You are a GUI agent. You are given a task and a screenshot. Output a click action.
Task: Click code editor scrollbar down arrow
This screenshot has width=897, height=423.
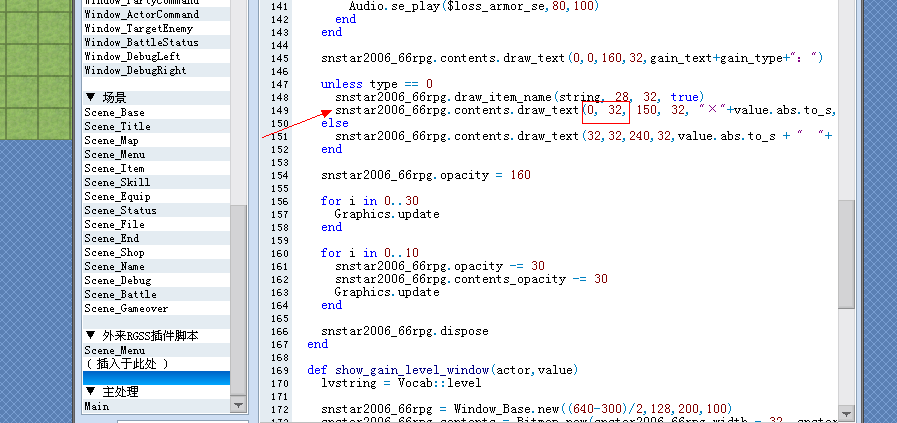pyautogui.click(x=847, y=413)
